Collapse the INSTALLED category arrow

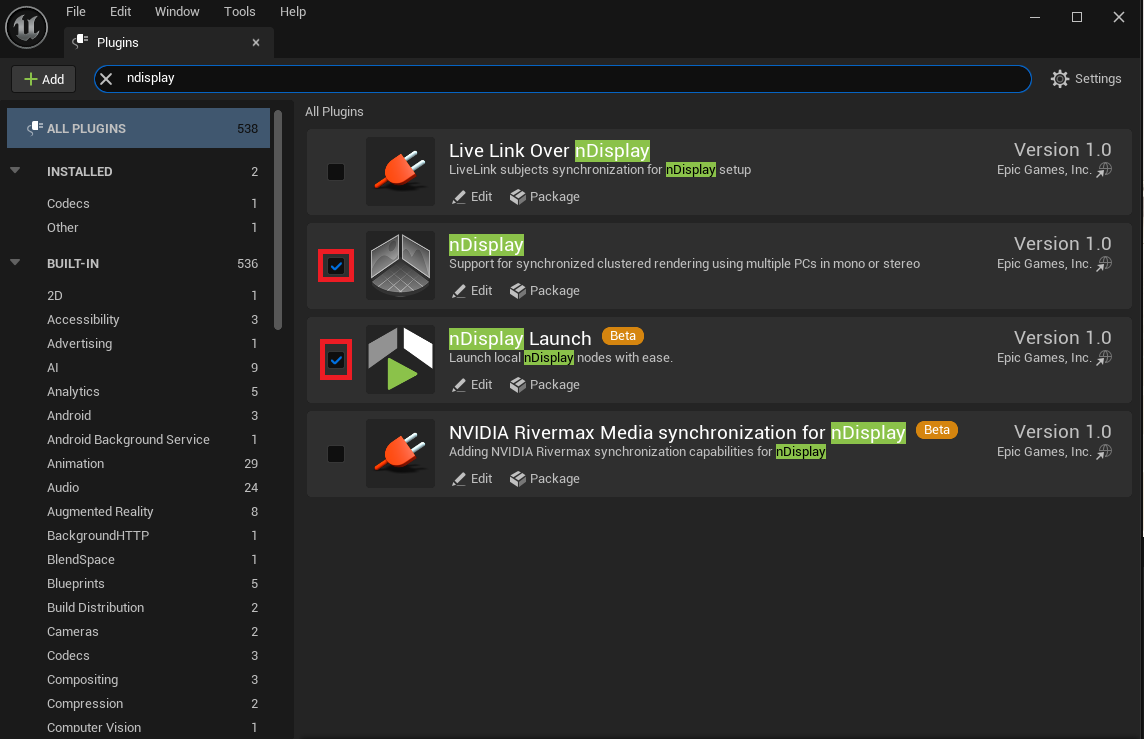click(x=15, y=171)
